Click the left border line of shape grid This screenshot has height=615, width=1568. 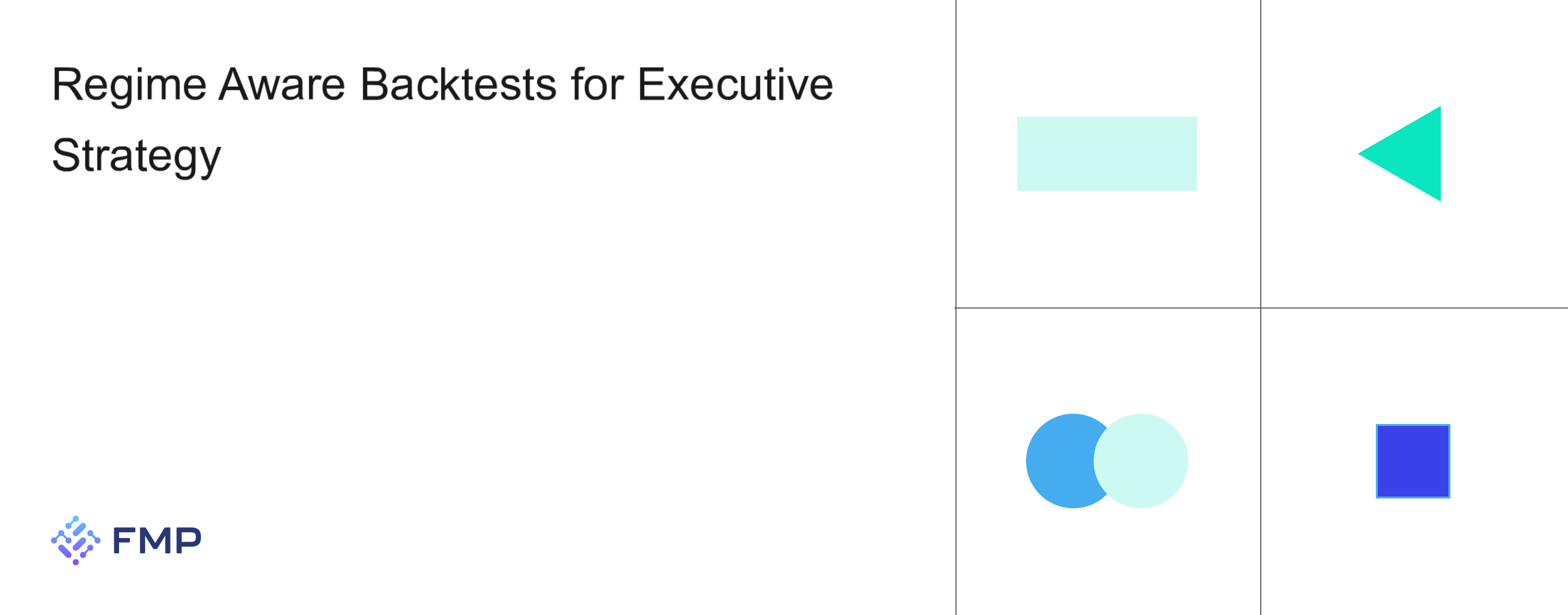pos(955,307)
